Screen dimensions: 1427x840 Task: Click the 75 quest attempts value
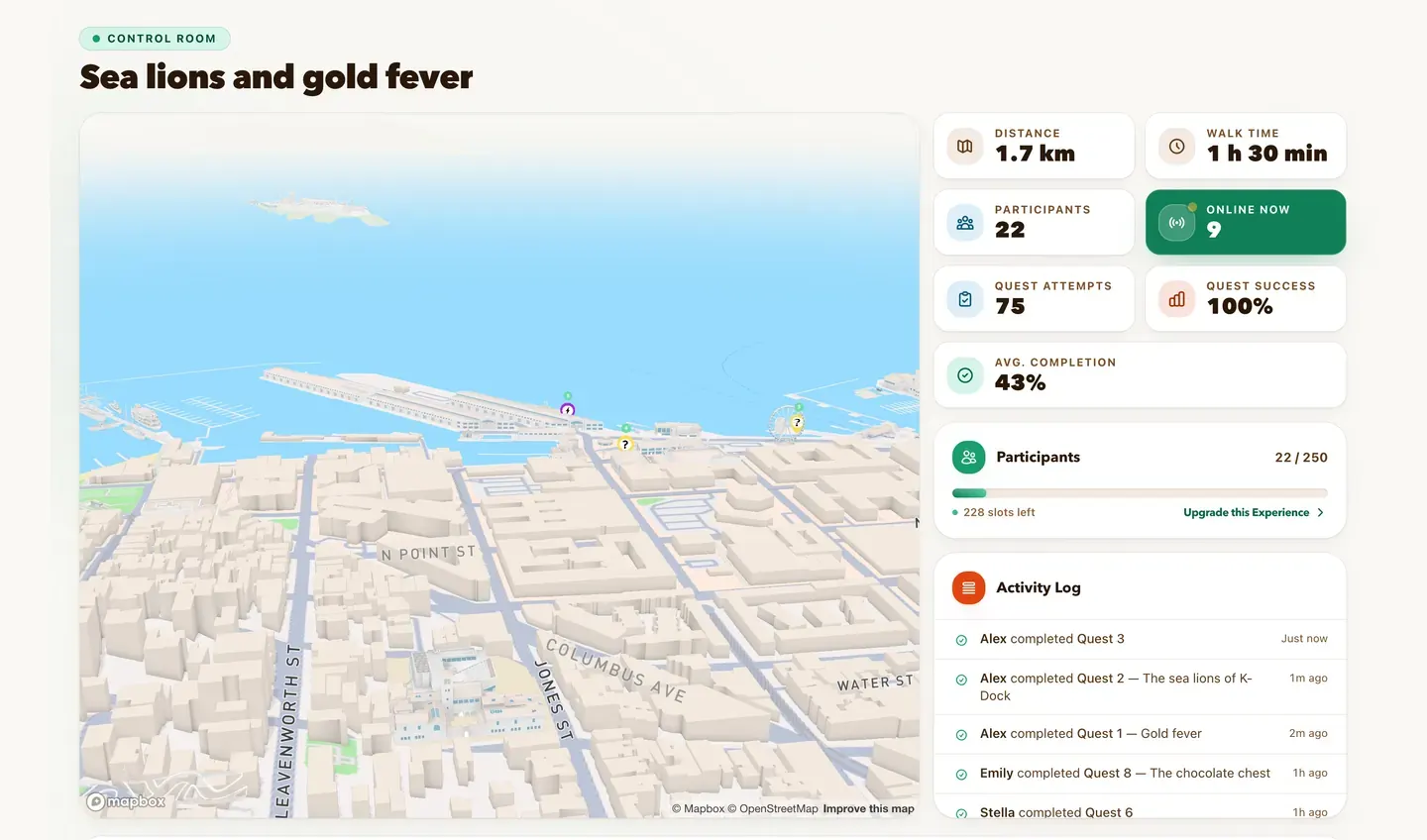tap(1010, 306)
